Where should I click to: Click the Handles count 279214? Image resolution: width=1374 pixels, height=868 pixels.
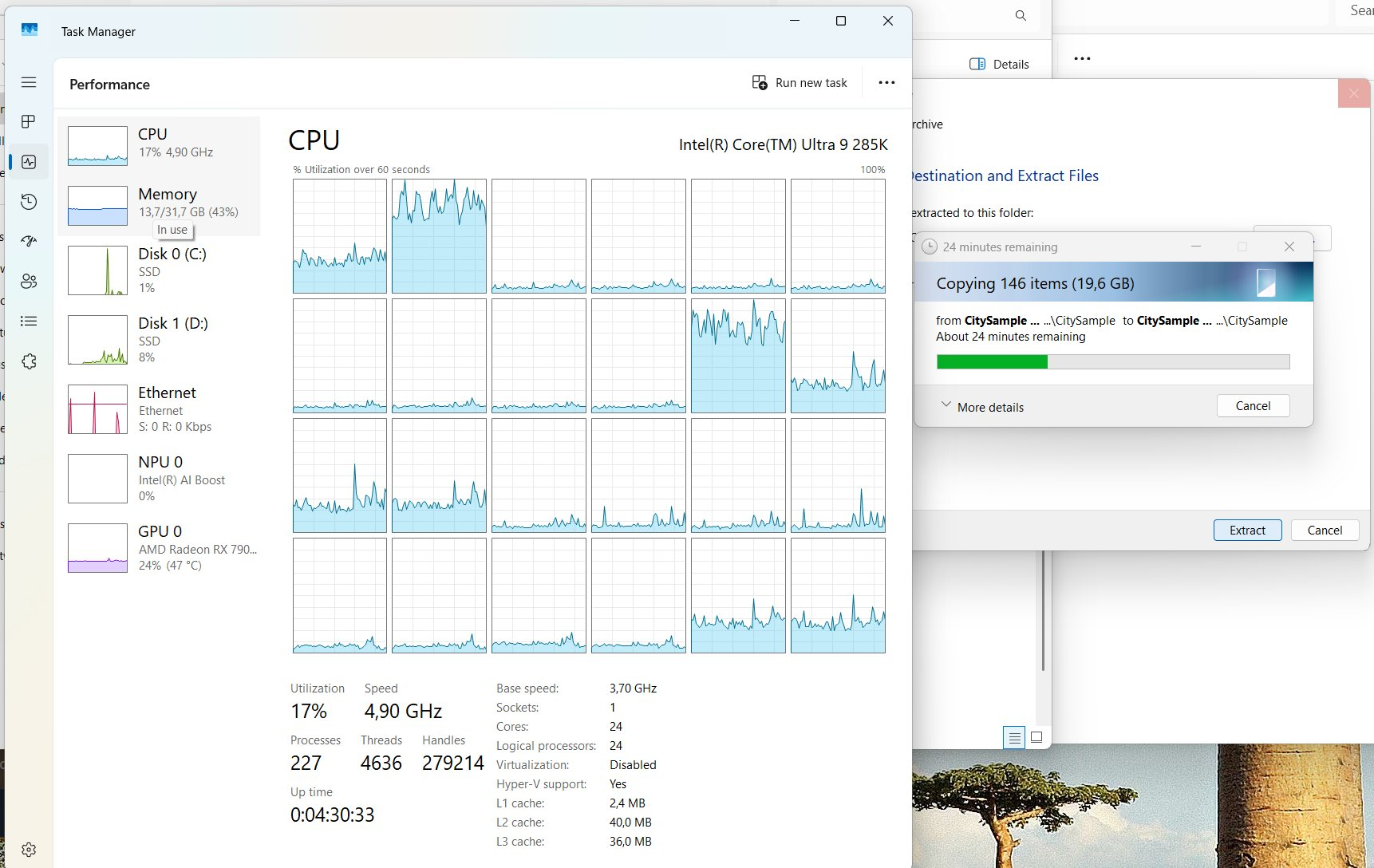(453, 763)
